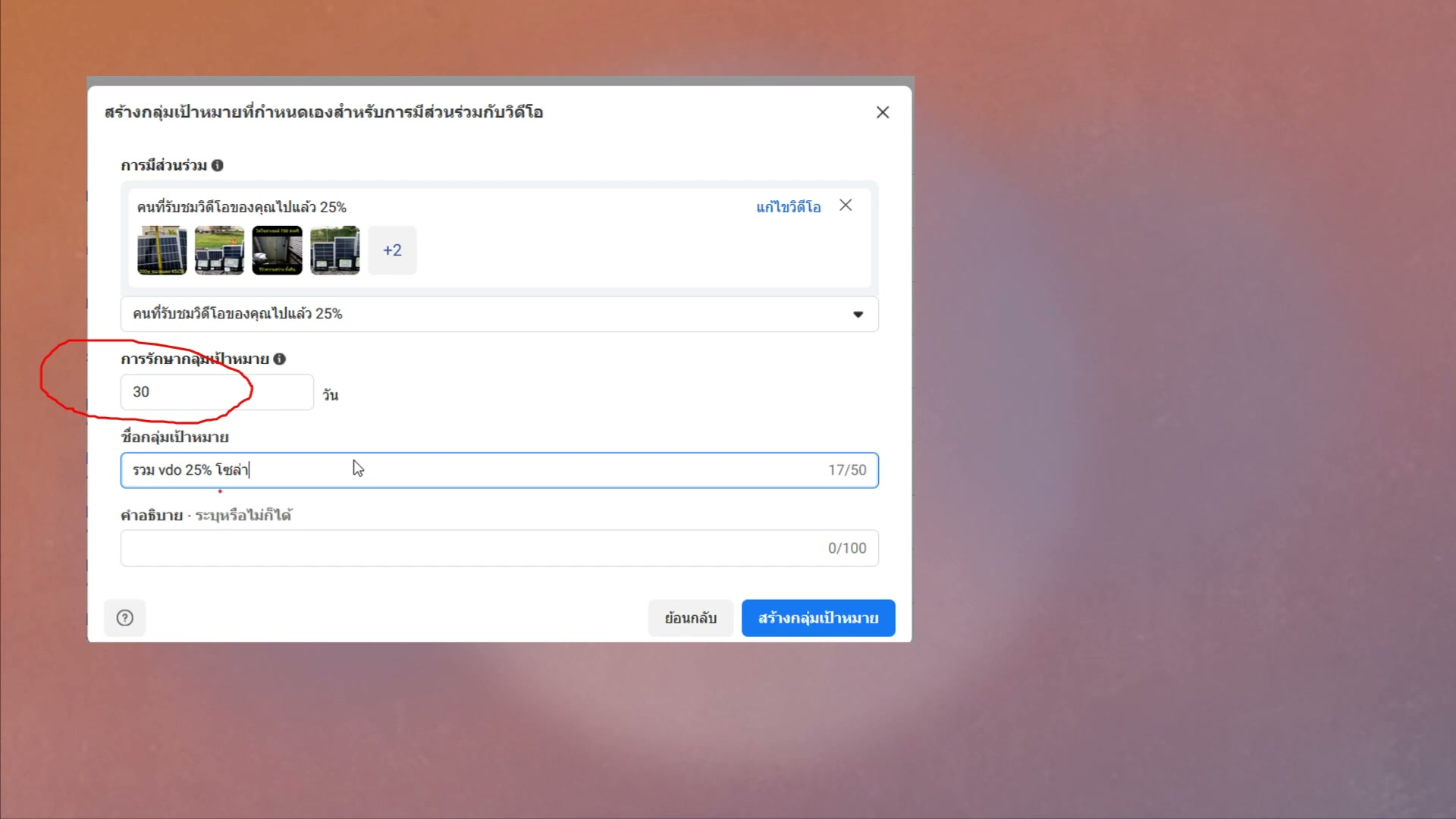Viewport: 1456px width, 819px height.
Task: Open the คนที่รับชมวิดีโอของคุณไปแล้ว 25% combo box
Action: (485, 314)
